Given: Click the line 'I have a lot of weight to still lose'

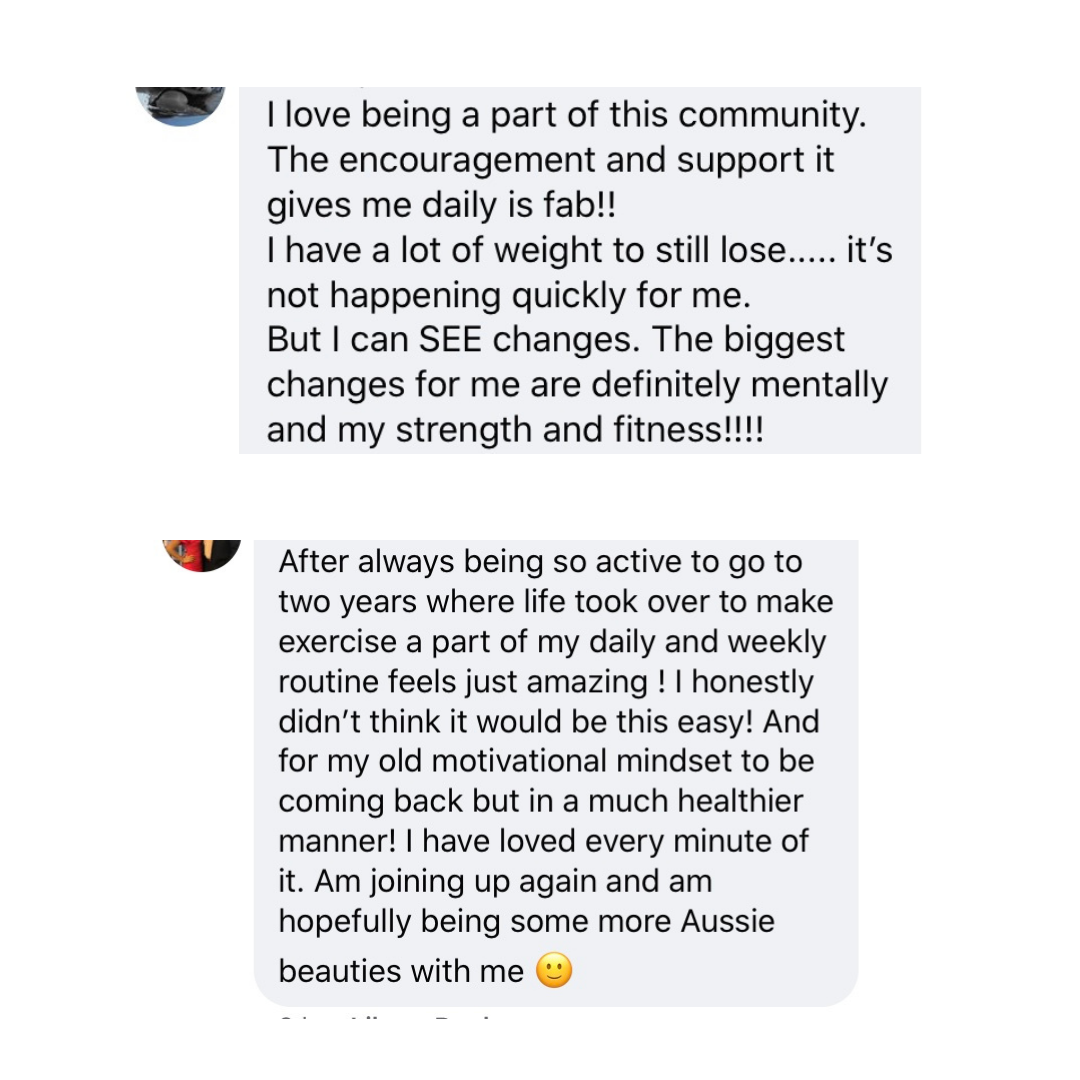Looking at the screenshot, I should [528, 250].
